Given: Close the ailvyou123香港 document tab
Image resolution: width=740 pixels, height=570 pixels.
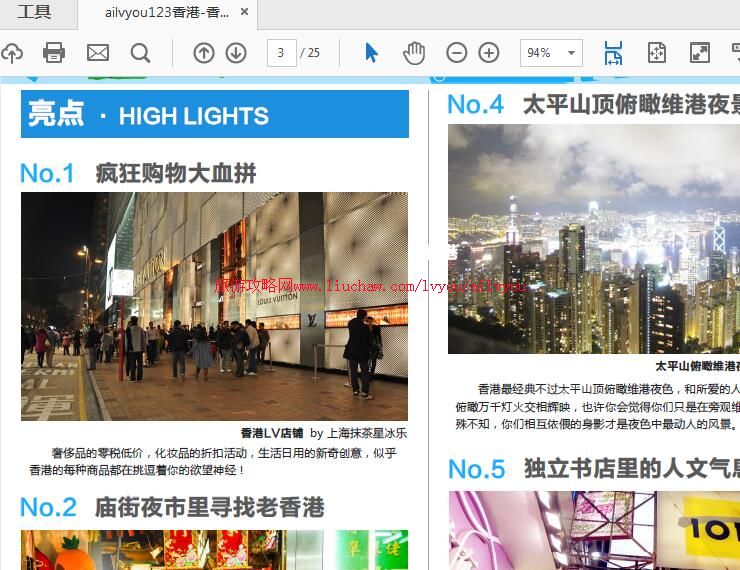Looking at the screenshot, I should point(245,13).
